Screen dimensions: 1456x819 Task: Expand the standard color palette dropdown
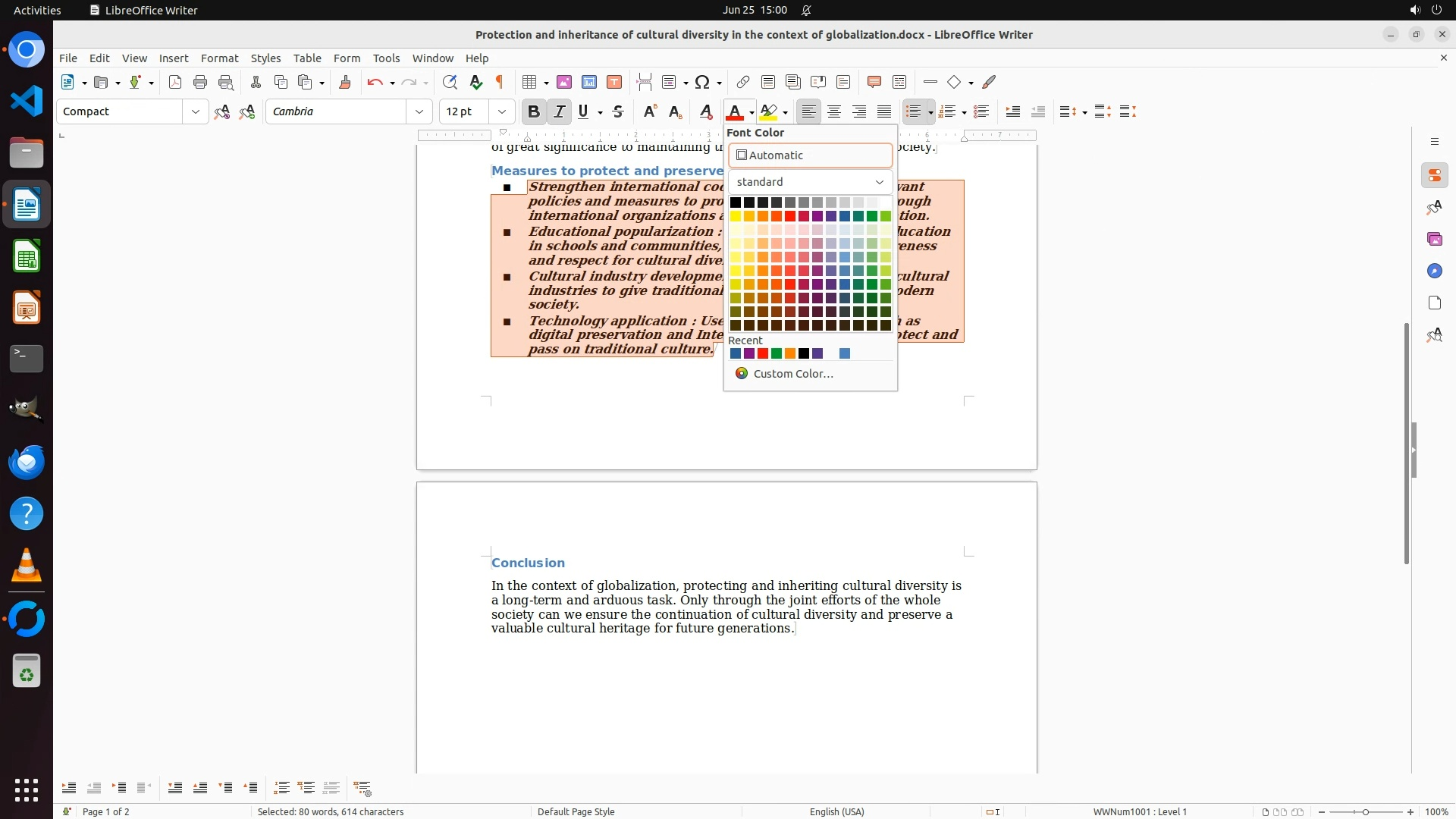tap(879, 182)
